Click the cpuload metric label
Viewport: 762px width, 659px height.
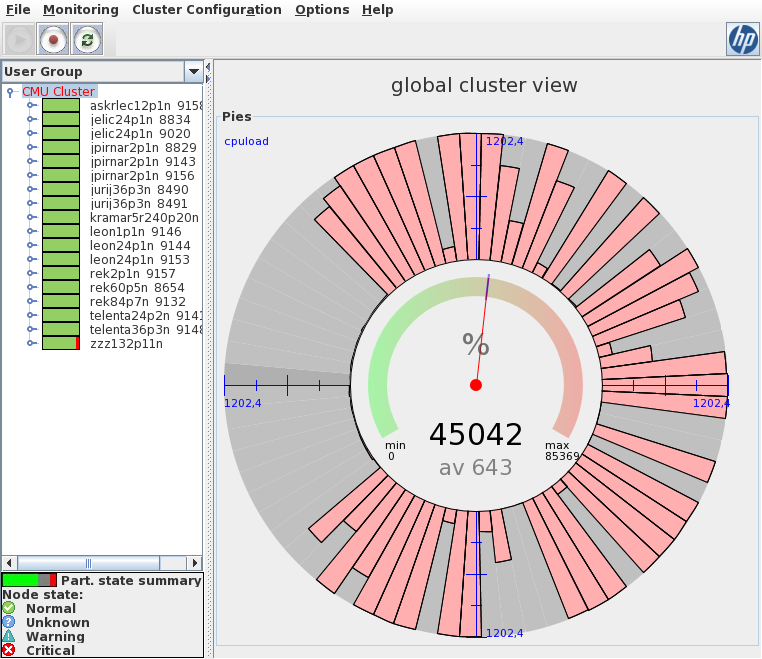[246, 141]
